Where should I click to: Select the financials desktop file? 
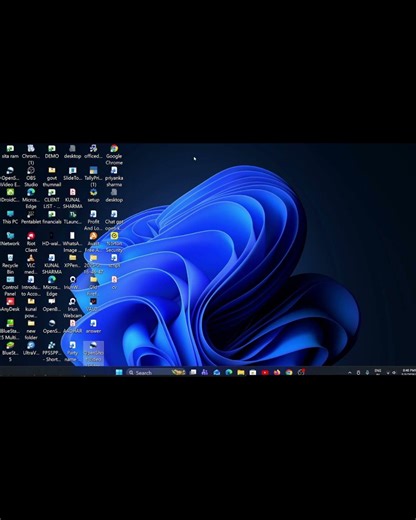coord(52,217)
